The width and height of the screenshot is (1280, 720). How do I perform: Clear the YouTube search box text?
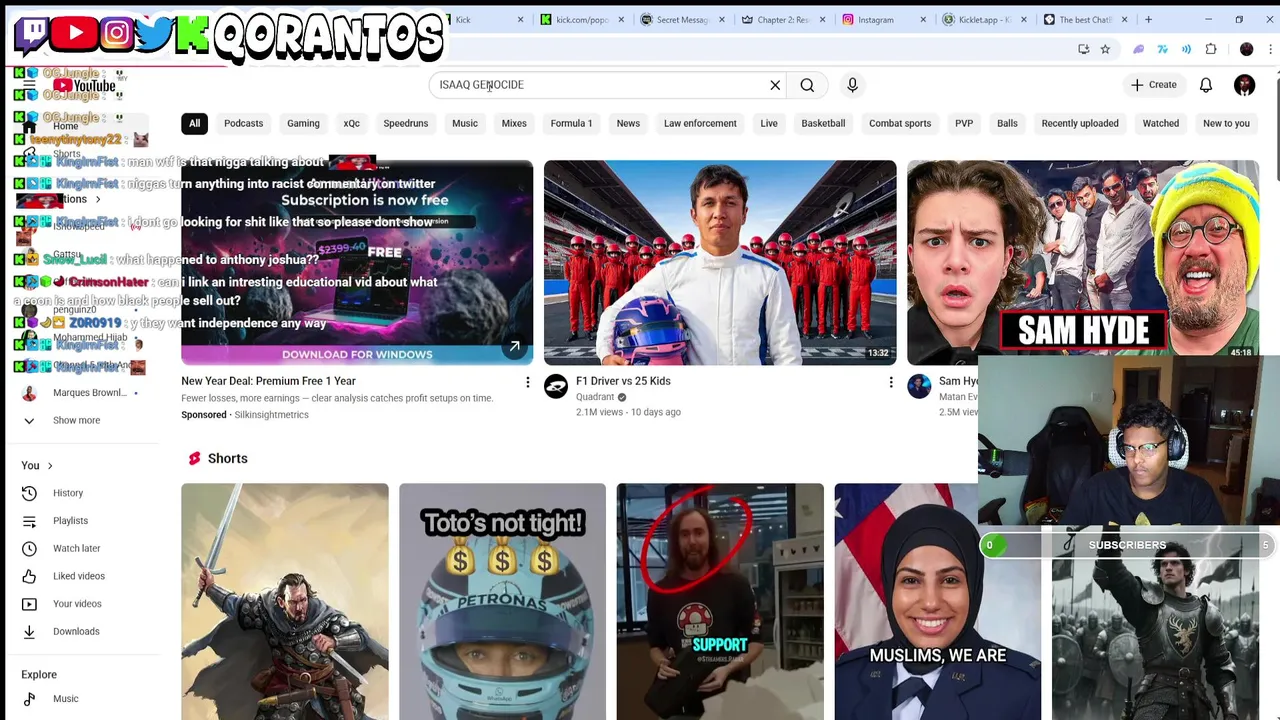click(775, 85)
